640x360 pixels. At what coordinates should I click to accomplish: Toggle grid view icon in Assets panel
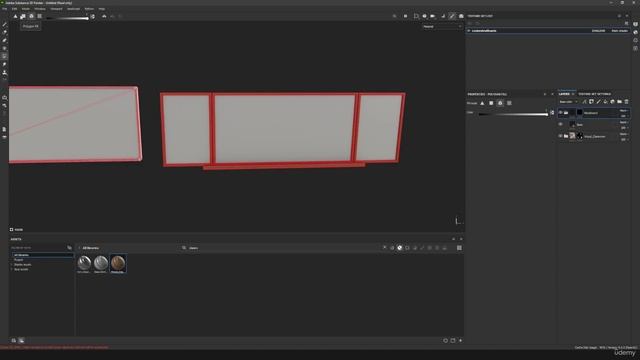(459, 248)
